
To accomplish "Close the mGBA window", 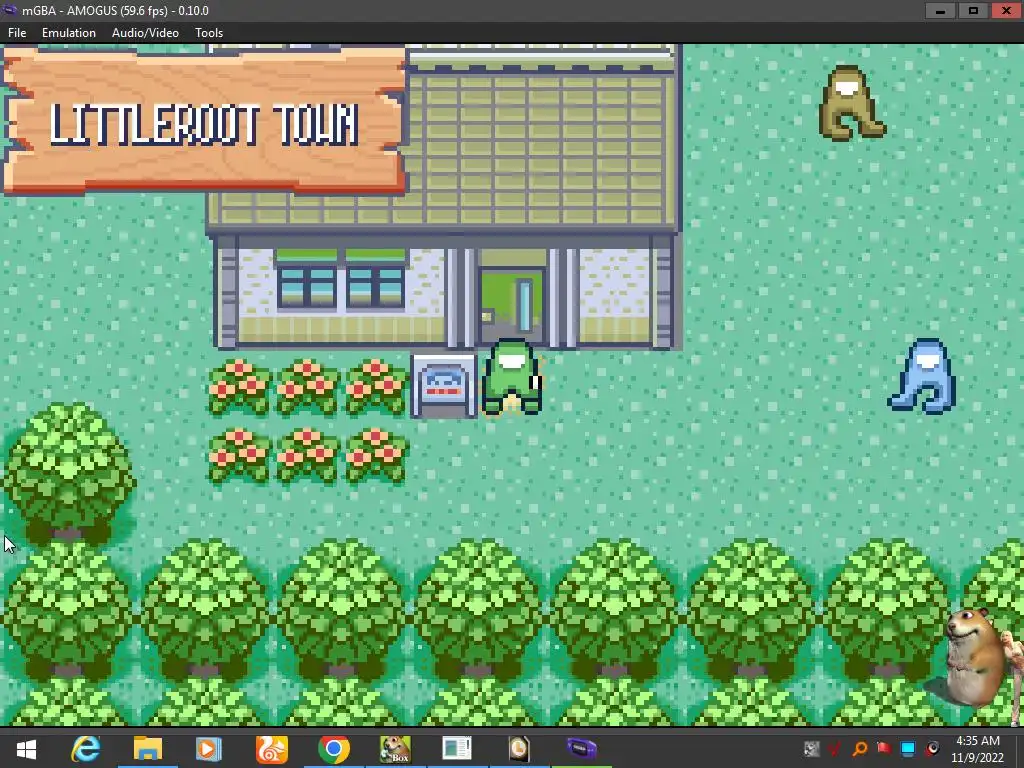I will click(1006, 11).
